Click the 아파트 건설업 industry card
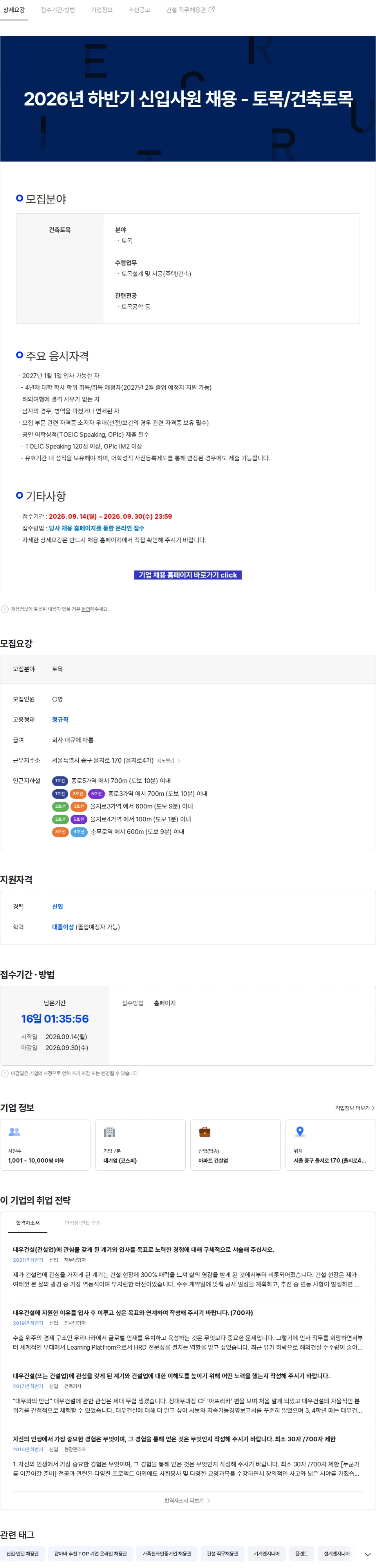The width and height of the screenshot is (376, 1568). 235,1145
